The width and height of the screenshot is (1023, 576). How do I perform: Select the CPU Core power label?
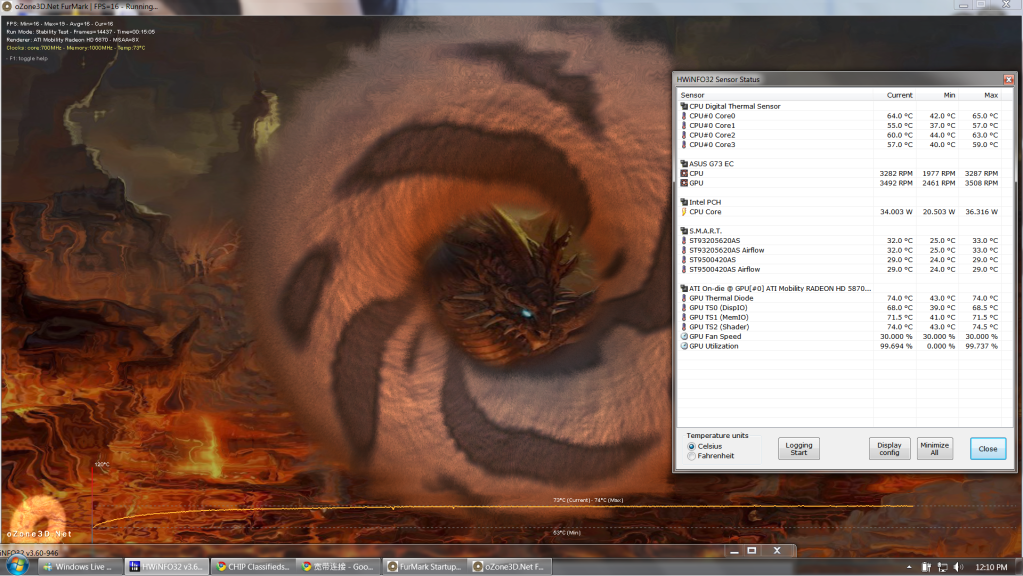point(705,212)
